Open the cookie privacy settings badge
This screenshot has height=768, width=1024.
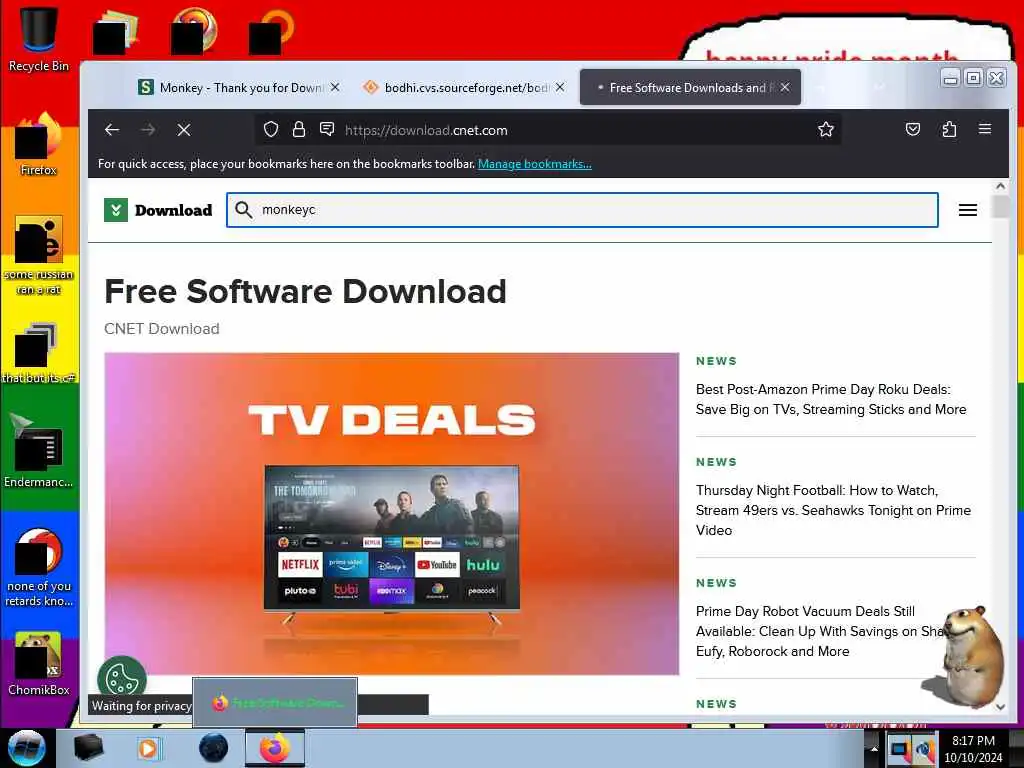pos(122,678)
